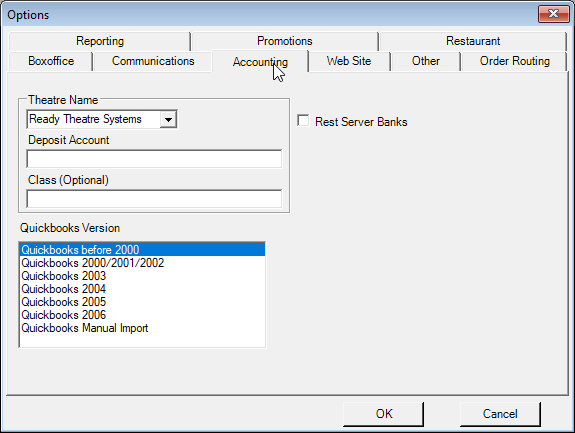This screenshot has height=433, width=575.
Task: Go to the Boxoffice tab
Action: pos(51,61)
